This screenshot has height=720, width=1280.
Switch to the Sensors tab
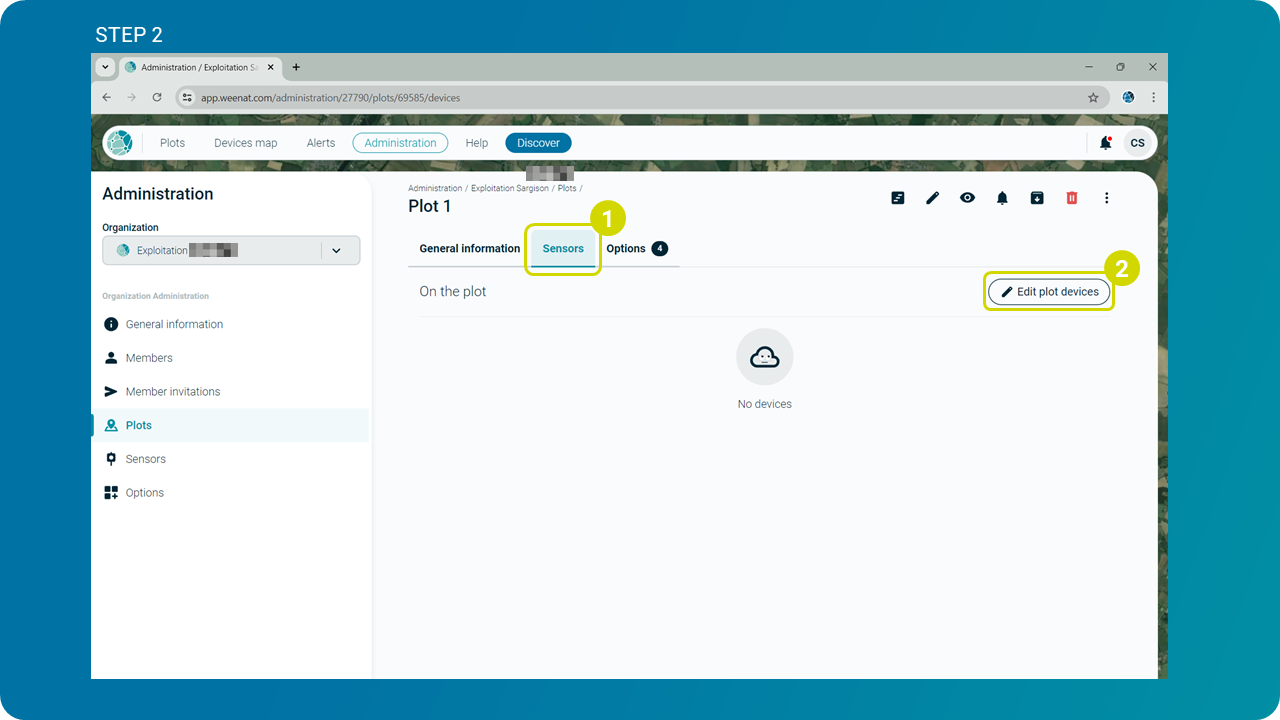(x=563, y=248)
